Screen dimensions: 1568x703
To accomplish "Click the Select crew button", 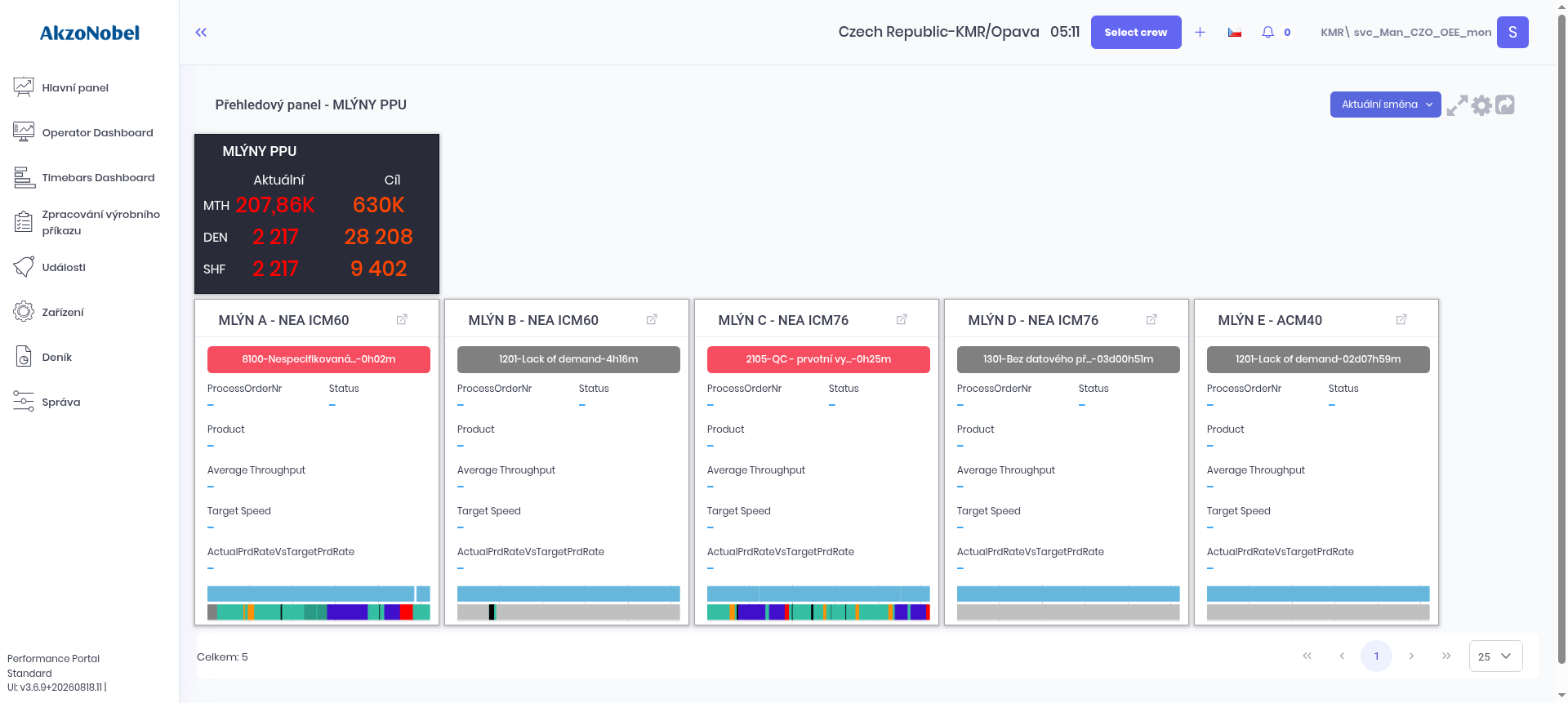I will point(1136,33).
